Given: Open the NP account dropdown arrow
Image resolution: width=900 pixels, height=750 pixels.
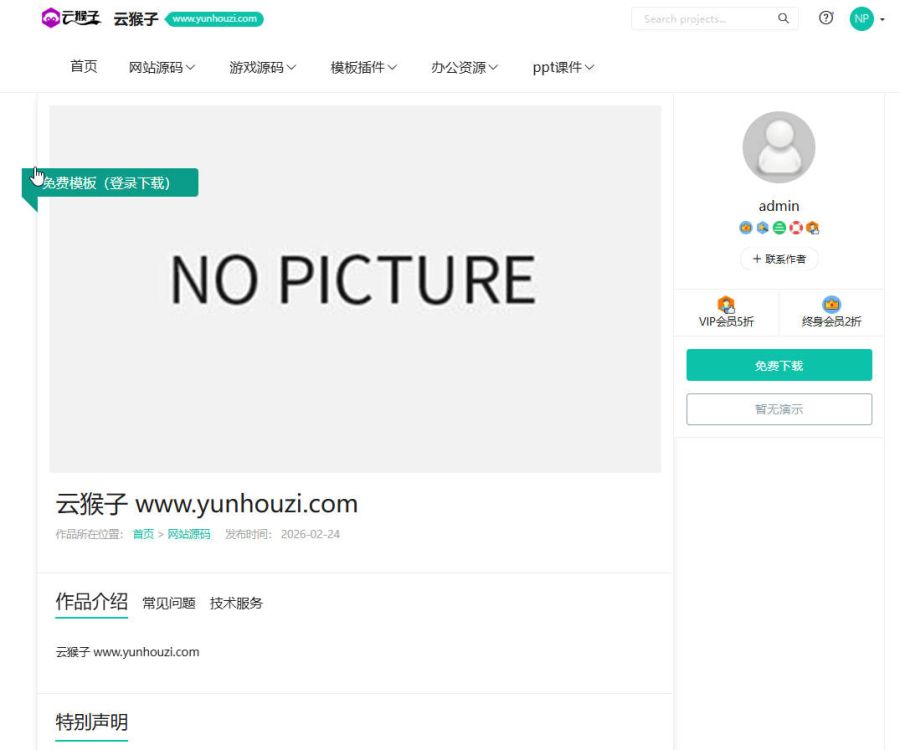Looking at the screenshot, I should coord(881,18).
